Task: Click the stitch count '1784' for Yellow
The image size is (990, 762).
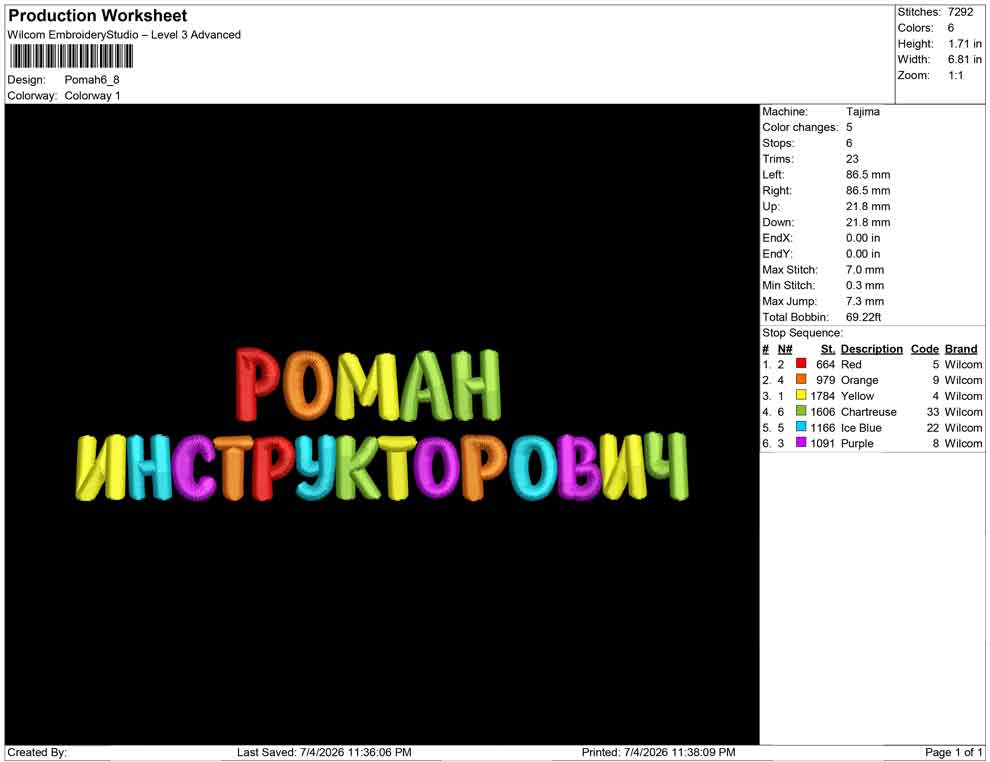Action: tap(823, 396)
